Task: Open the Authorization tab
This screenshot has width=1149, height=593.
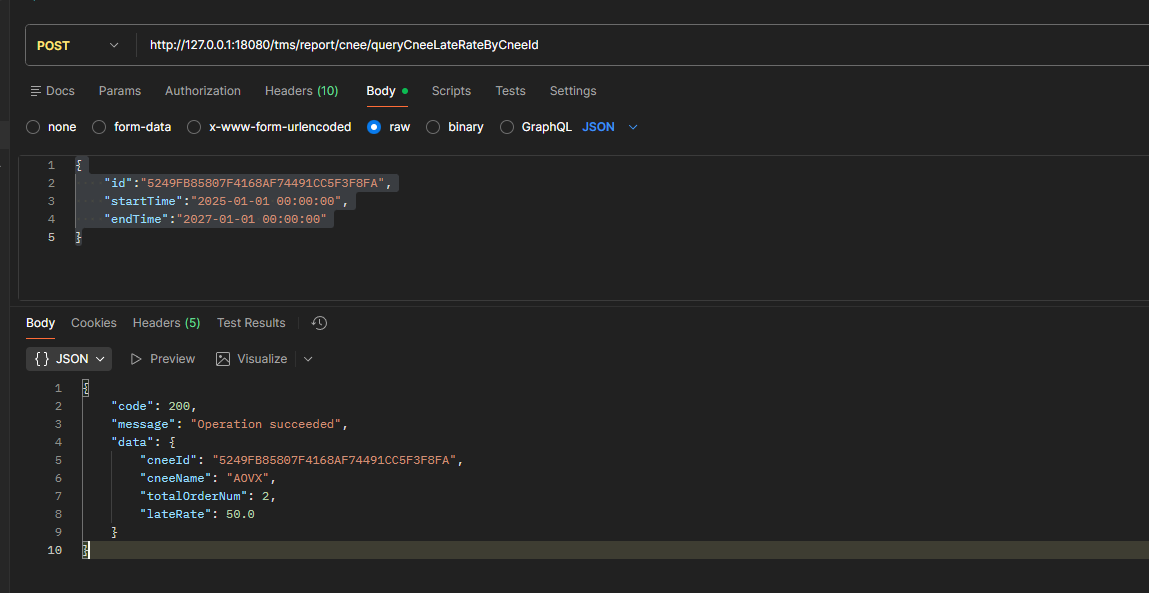Action: coord(202,91)
